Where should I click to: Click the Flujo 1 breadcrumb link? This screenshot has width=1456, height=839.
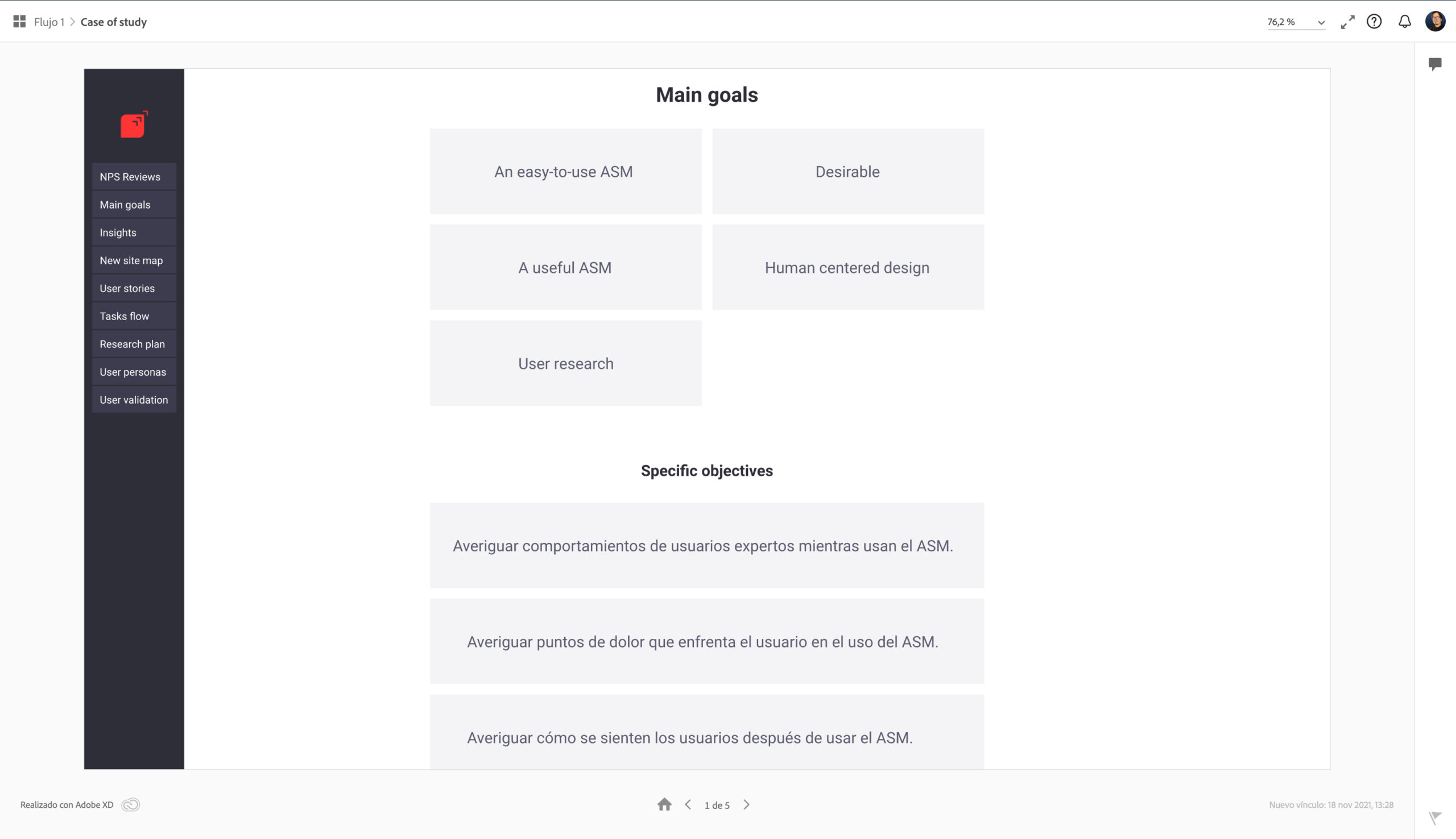tap(49, 22)
